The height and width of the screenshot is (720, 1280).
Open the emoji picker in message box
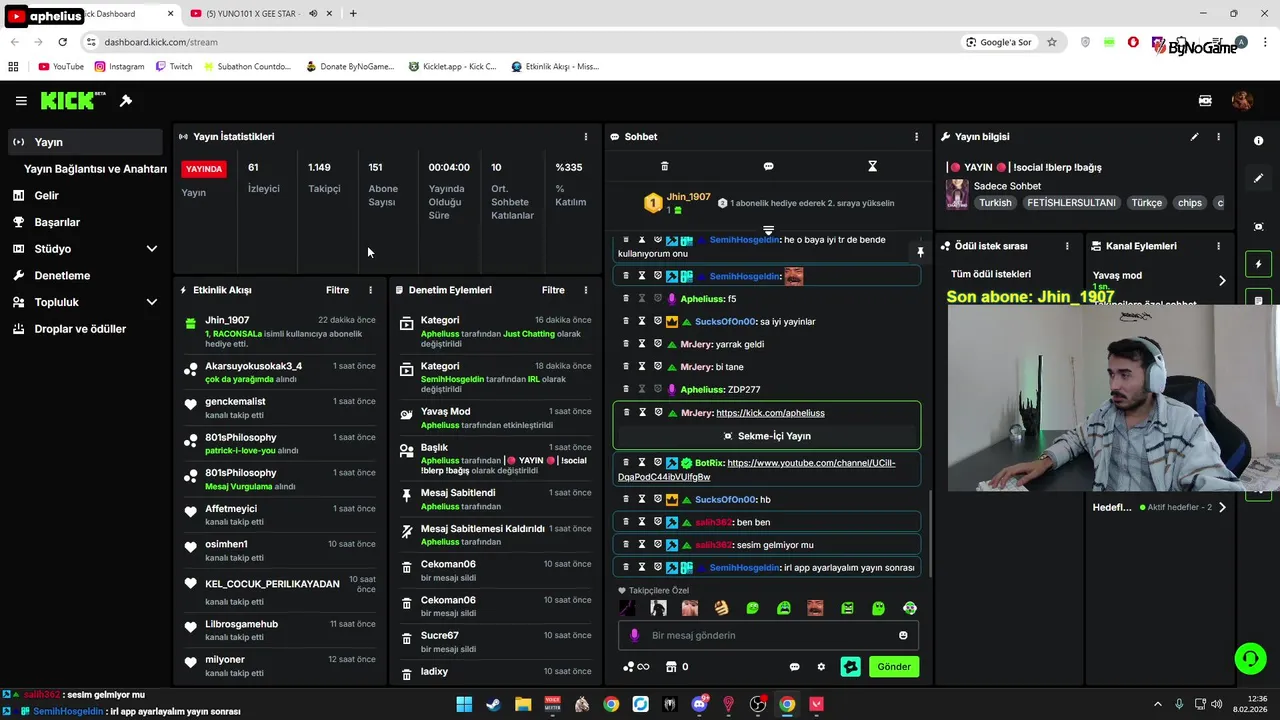tap(903, 635)
